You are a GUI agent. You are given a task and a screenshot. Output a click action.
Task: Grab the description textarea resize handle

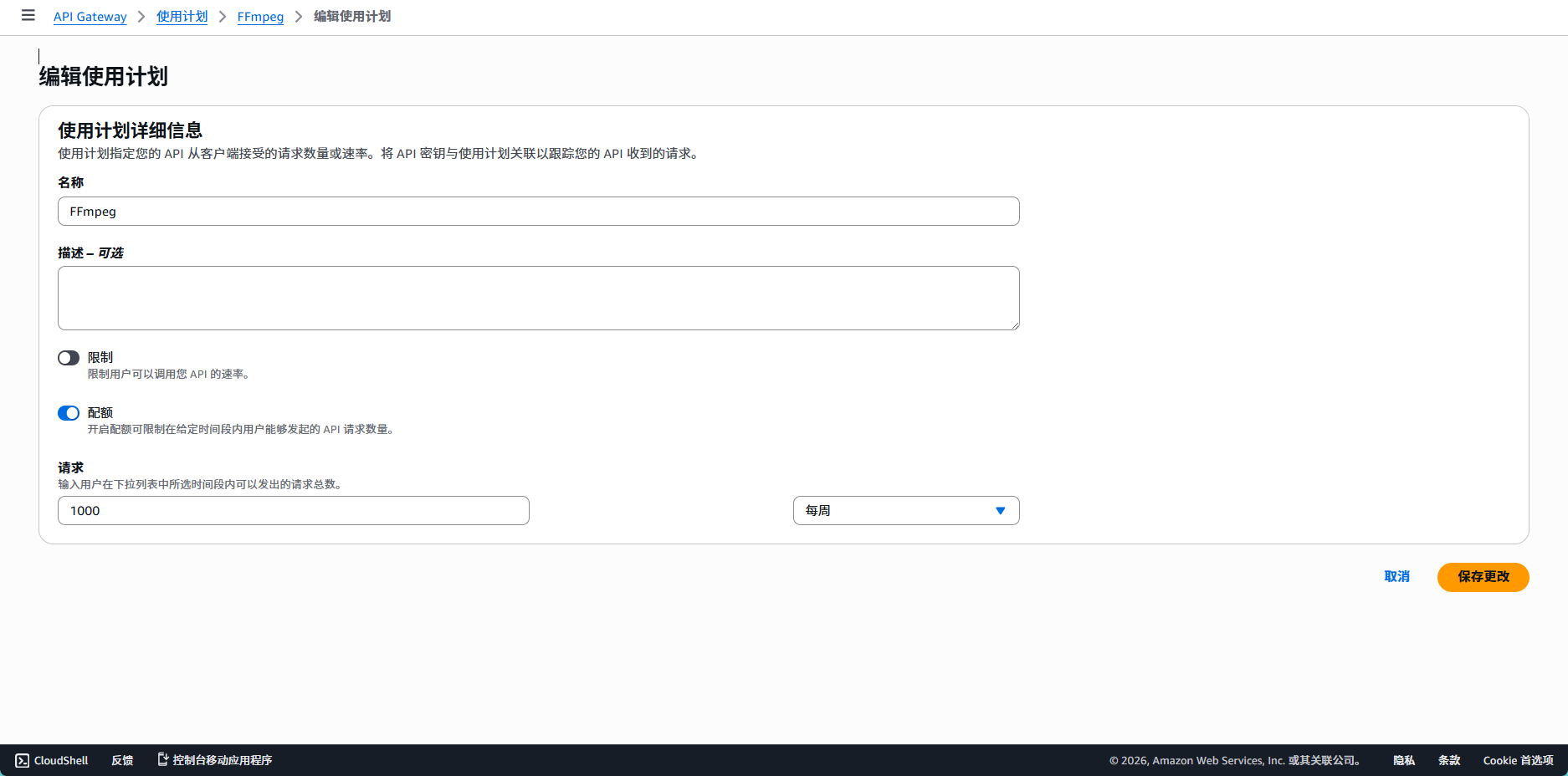[x=1015, y=325]
